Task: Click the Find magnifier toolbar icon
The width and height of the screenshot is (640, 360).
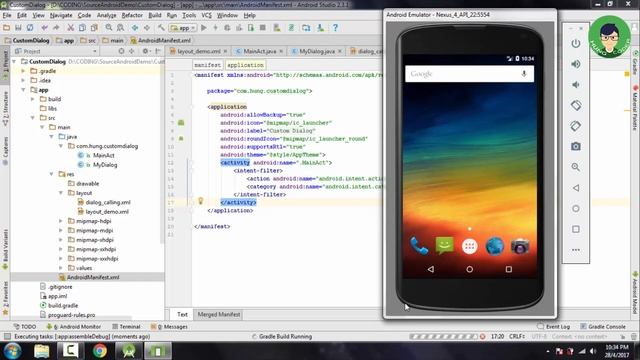Action: pyautogui.click(x=109, y=28)
